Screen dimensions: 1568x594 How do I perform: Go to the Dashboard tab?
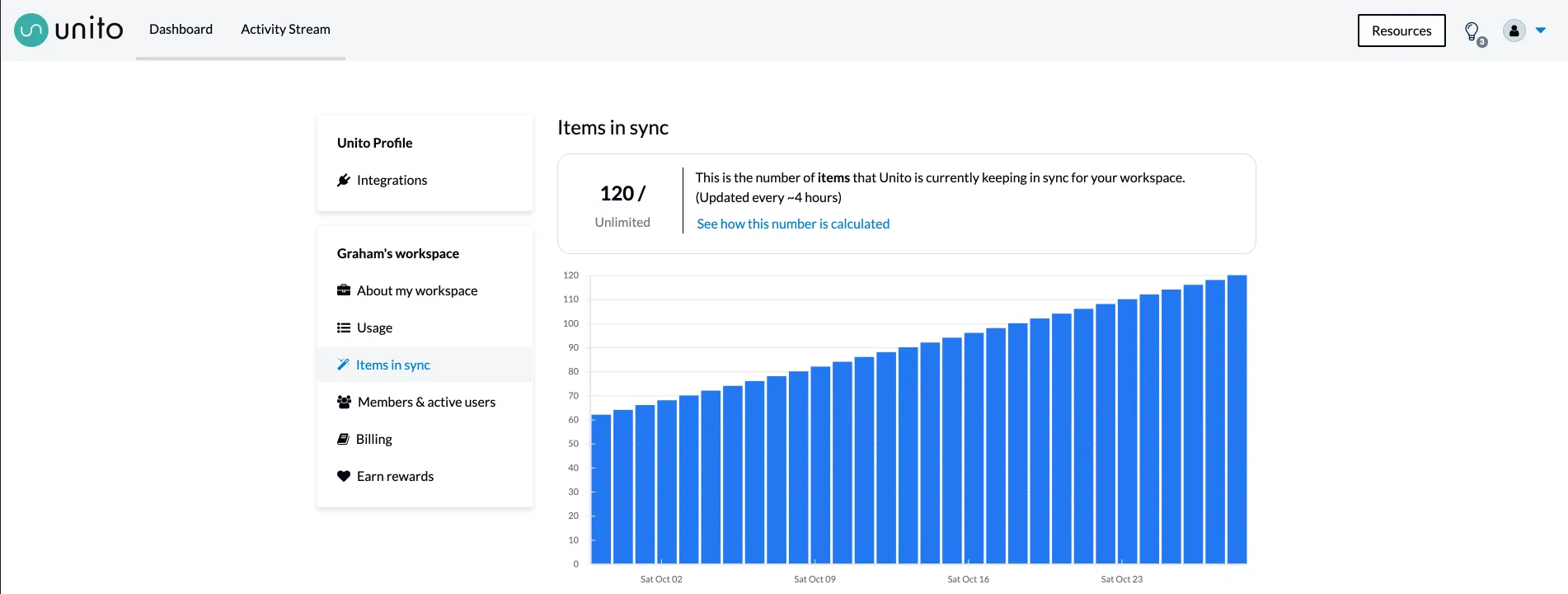coord(181,30)
